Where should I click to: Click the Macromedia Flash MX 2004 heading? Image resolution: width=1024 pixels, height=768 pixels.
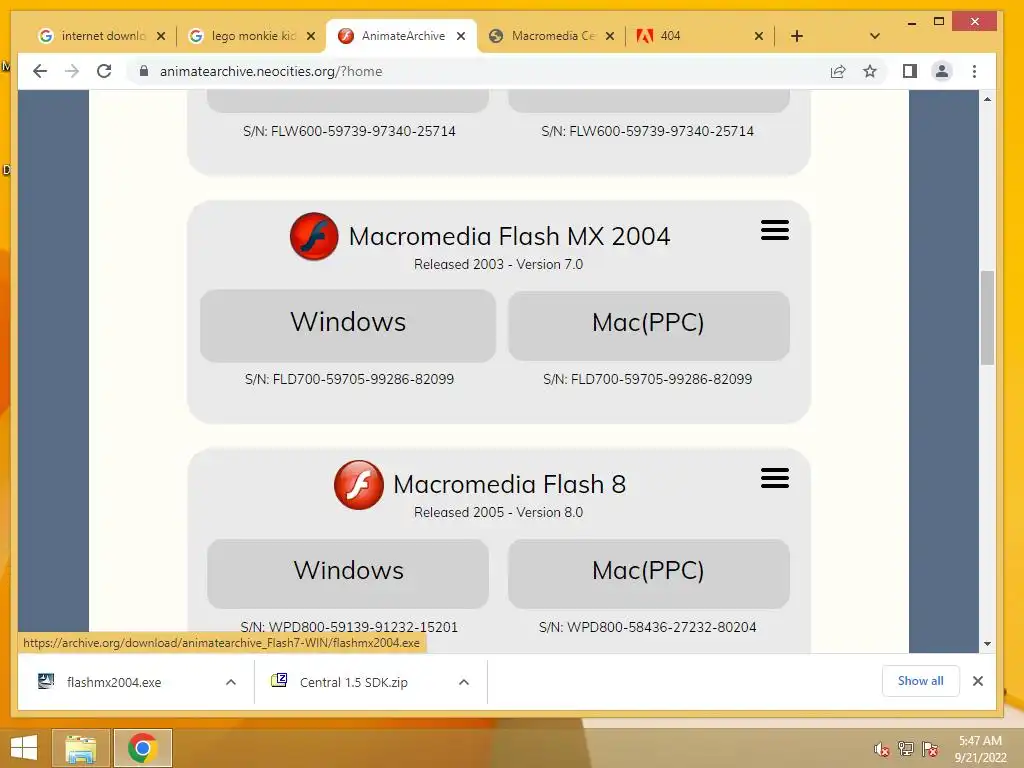pyautogui.click(x=509, y=236)
